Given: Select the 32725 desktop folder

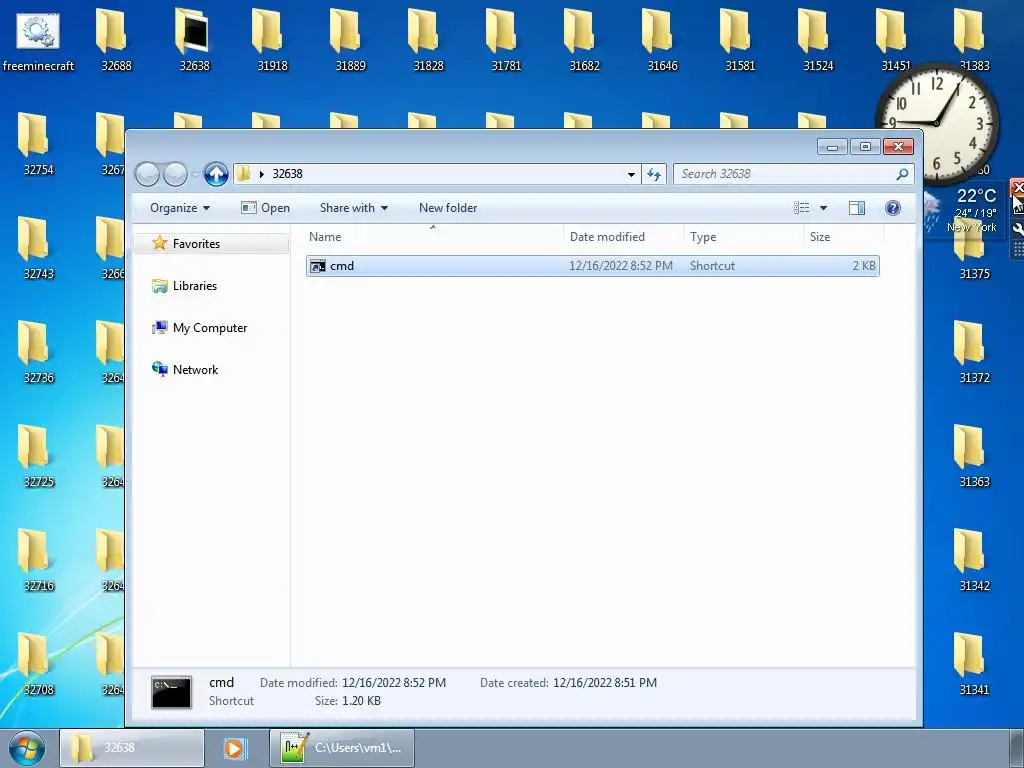Looking at the screenshot, I should tap(38, 457).
